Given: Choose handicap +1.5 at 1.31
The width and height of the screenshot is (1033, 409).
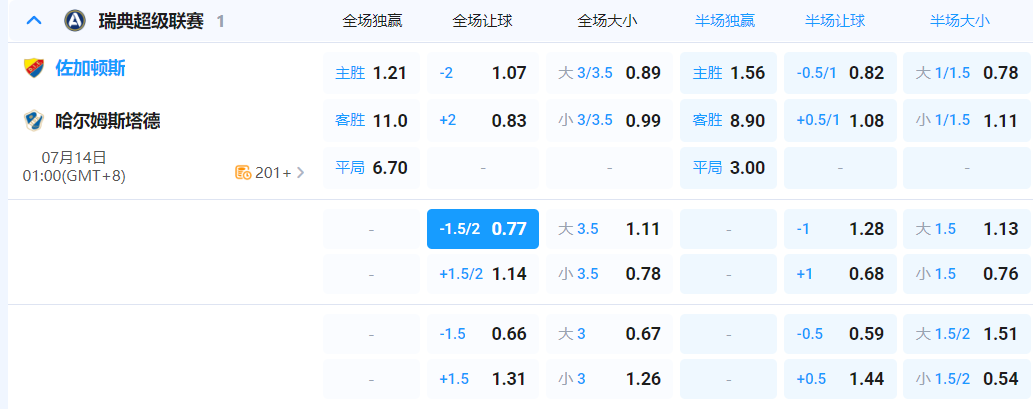Looking at the screenshot, I should pyautogui.click(x=483, y=379).
